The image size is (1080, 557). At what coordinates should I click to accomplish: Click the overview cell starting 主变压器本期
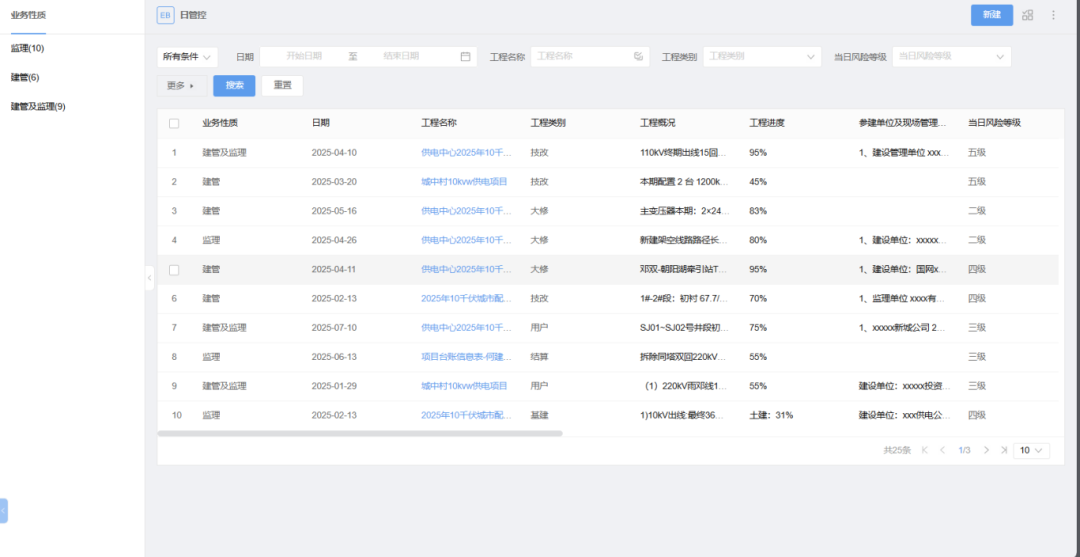coord(683,211)
